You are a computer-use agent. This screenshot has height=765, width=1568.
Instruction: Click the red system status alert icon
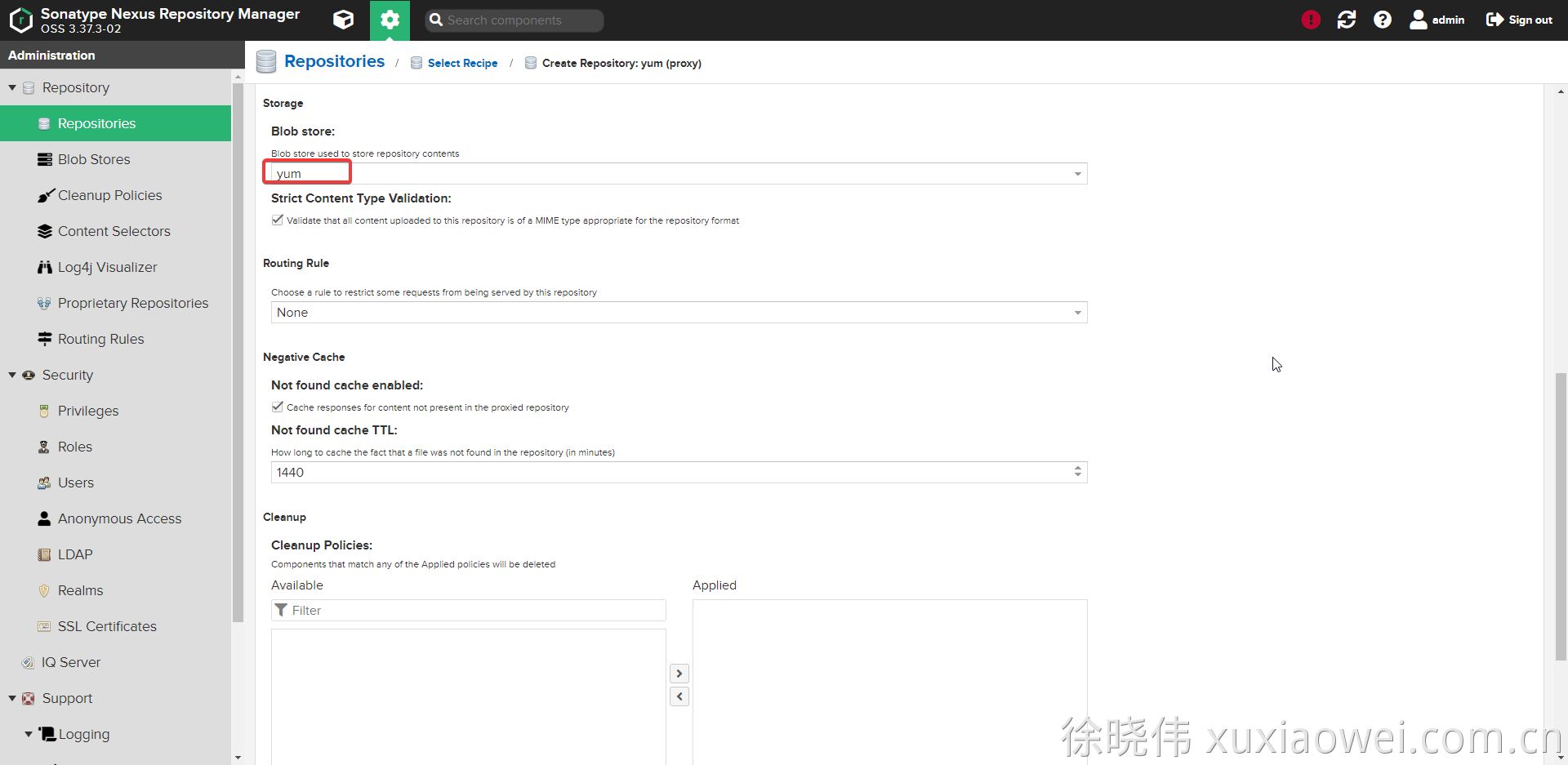[x=1311, y=20]
